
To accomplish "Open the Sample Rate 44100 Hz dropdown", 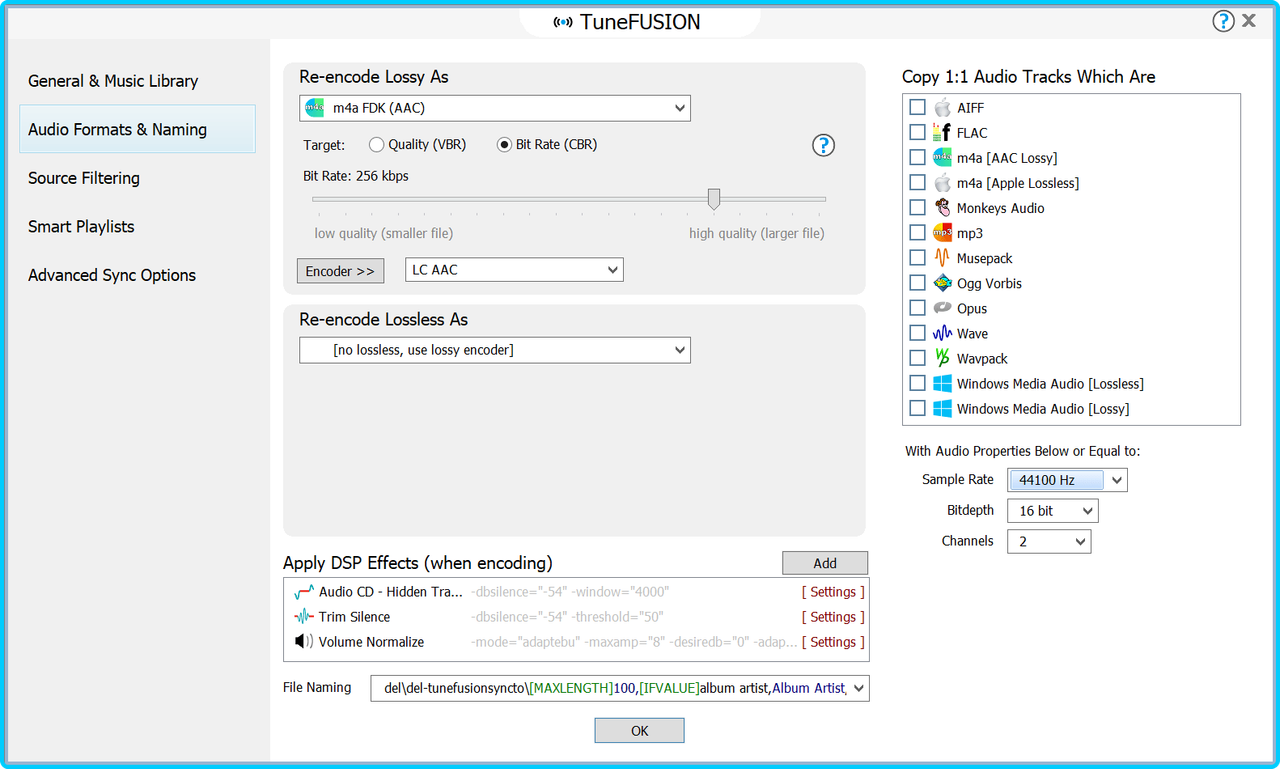I will click(x=1067, y=480).
